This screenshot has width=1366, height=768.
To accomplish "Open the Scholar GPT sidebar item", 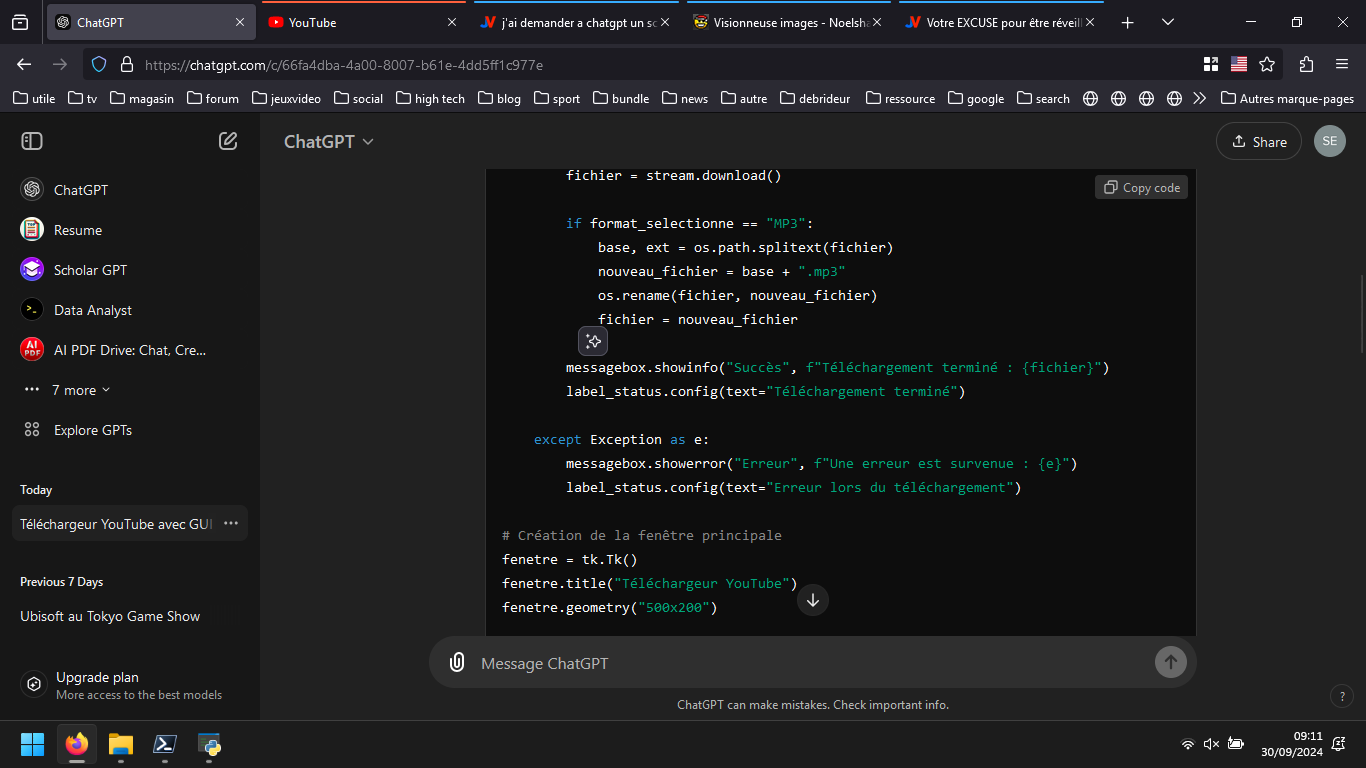I will tap(90, 270).
